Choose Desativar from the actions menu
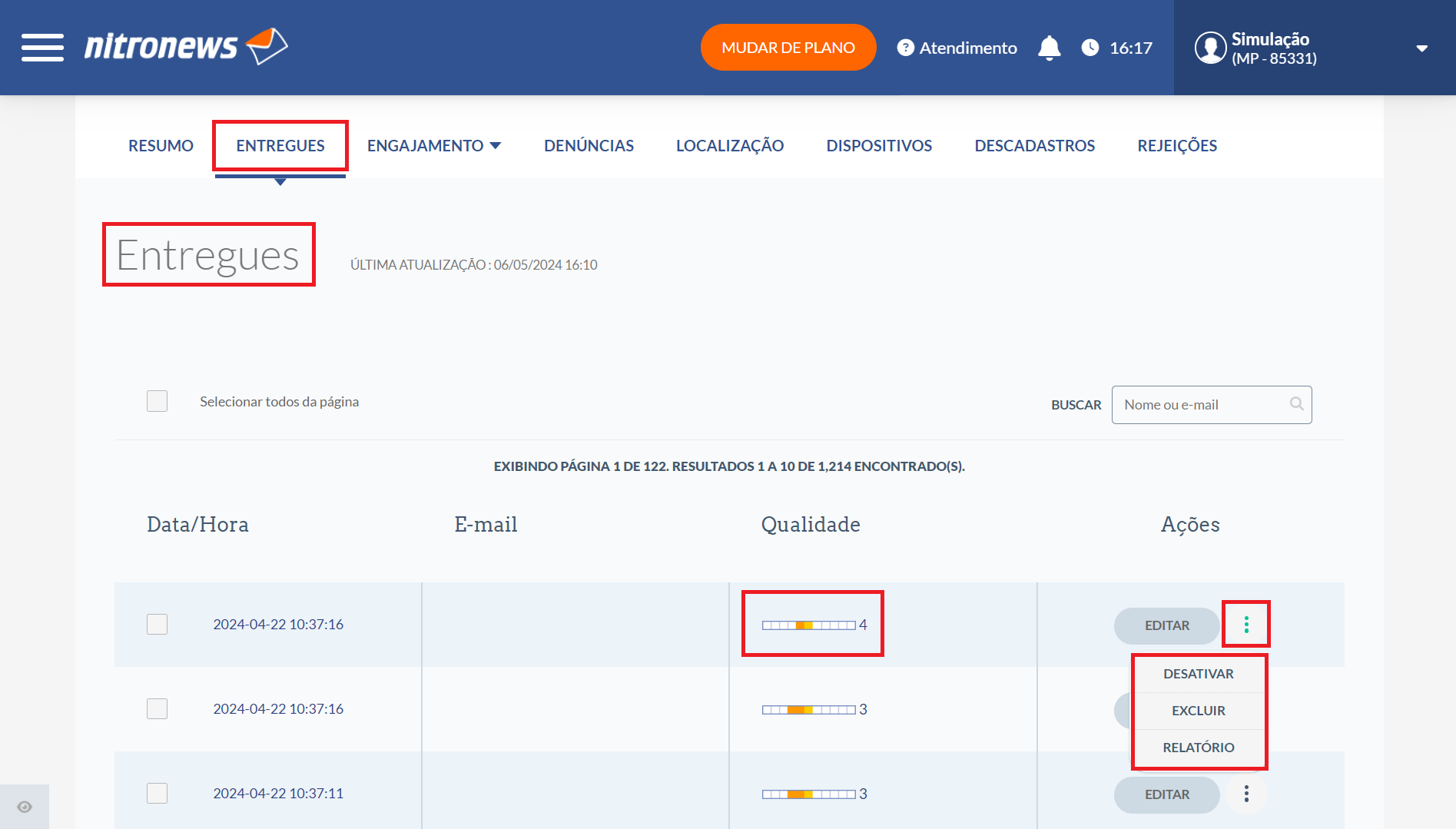Image resolution: width=1456 pixels, height=829 pixels. (1199, 674)
